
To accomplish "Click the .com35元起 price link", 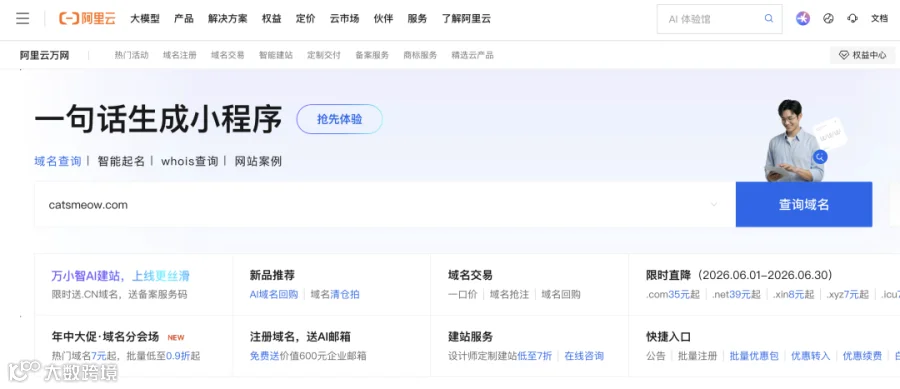I will coord(673,294).
